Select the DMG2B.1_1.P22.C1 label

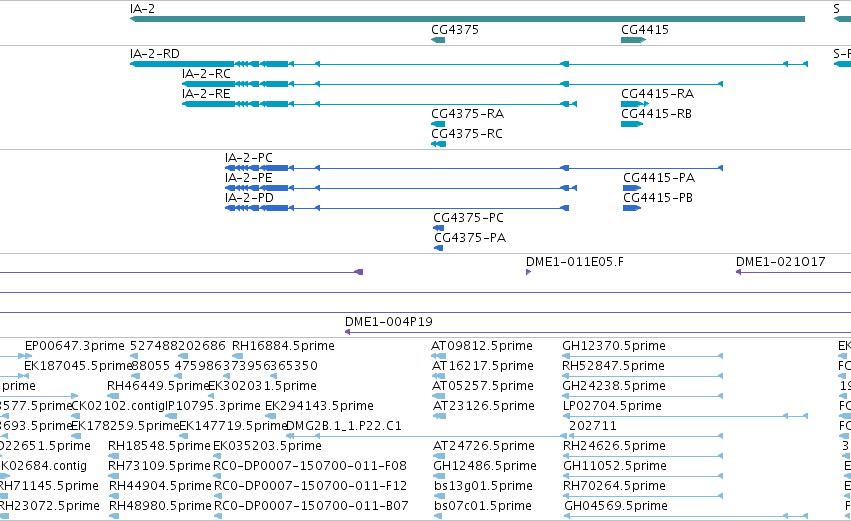pos(344,427)
